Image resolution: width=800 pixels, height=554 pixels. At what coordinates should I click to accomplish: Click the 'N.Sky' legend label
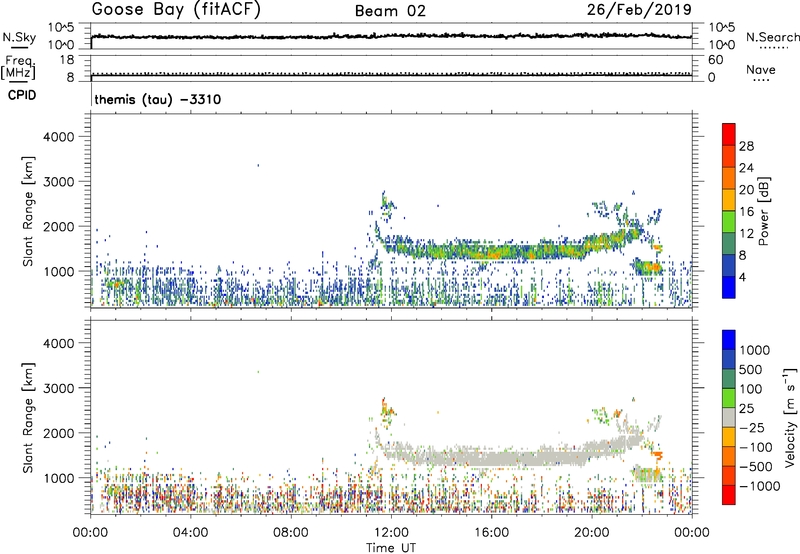point(19,37)
